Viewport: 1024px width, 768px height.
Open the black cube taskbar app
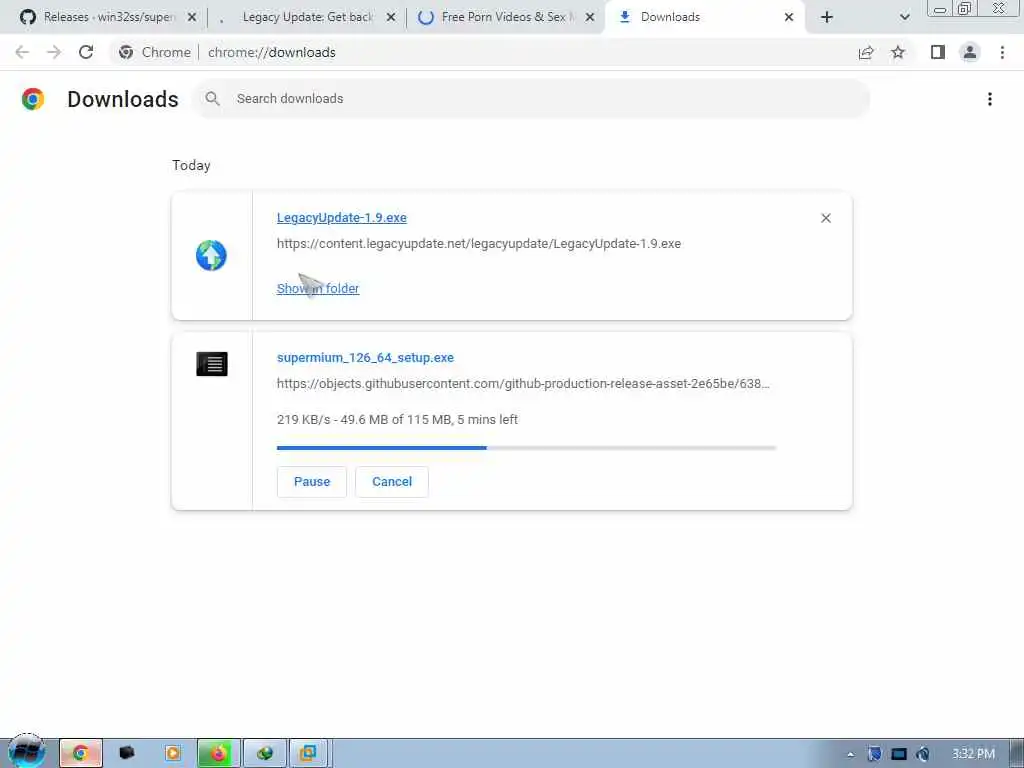click(127, 754)
